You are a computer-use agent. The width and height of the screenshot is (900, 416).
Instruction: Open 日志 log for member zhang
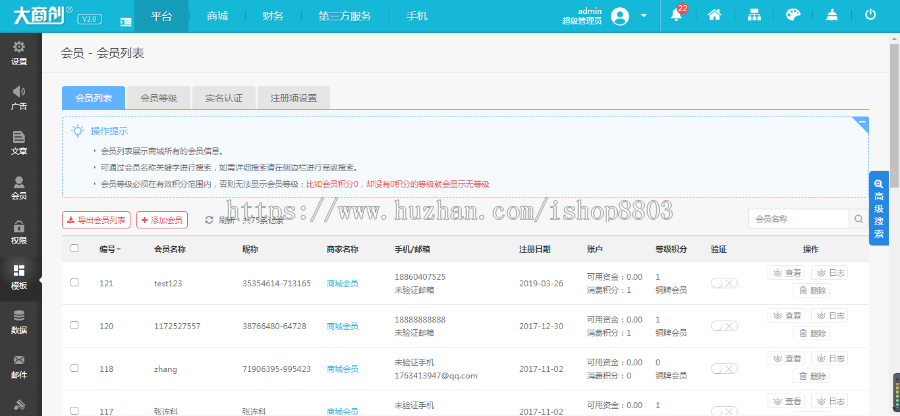click(829, 358)
